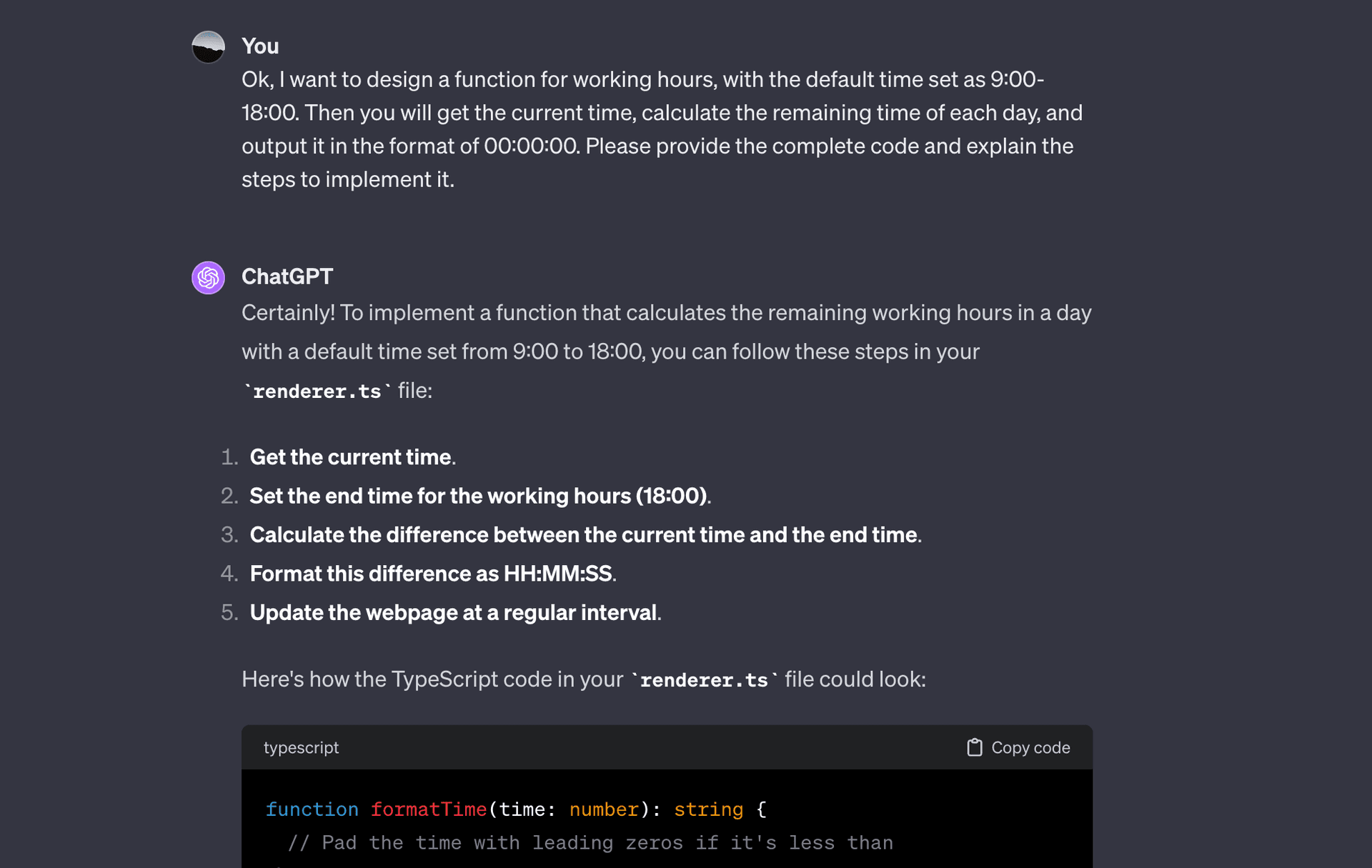Select step 1 "Get the current time"

[x=350, y=457]
